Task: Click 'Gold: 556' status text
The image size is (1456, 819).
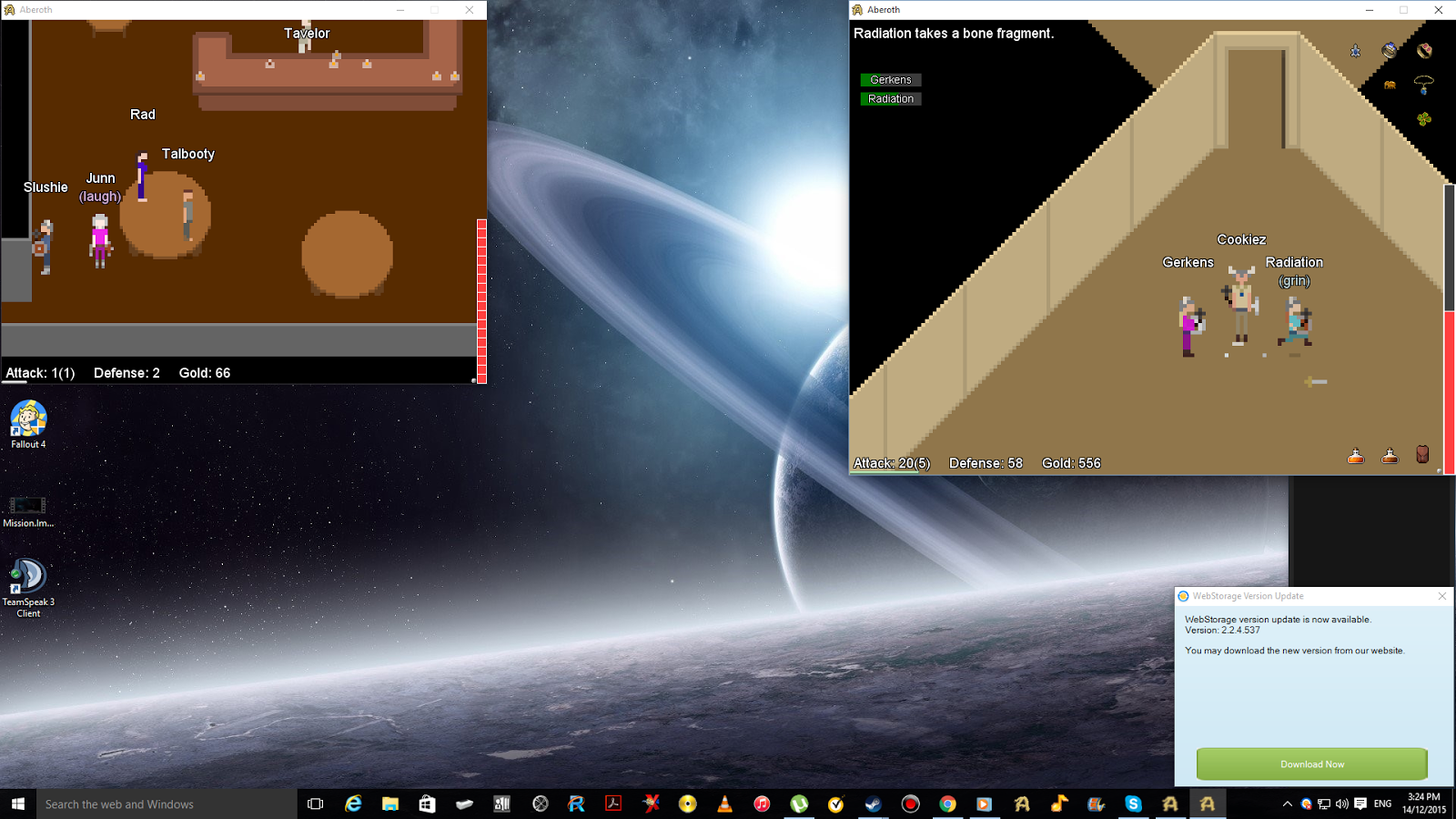Action: click(x=1071, y=463)
